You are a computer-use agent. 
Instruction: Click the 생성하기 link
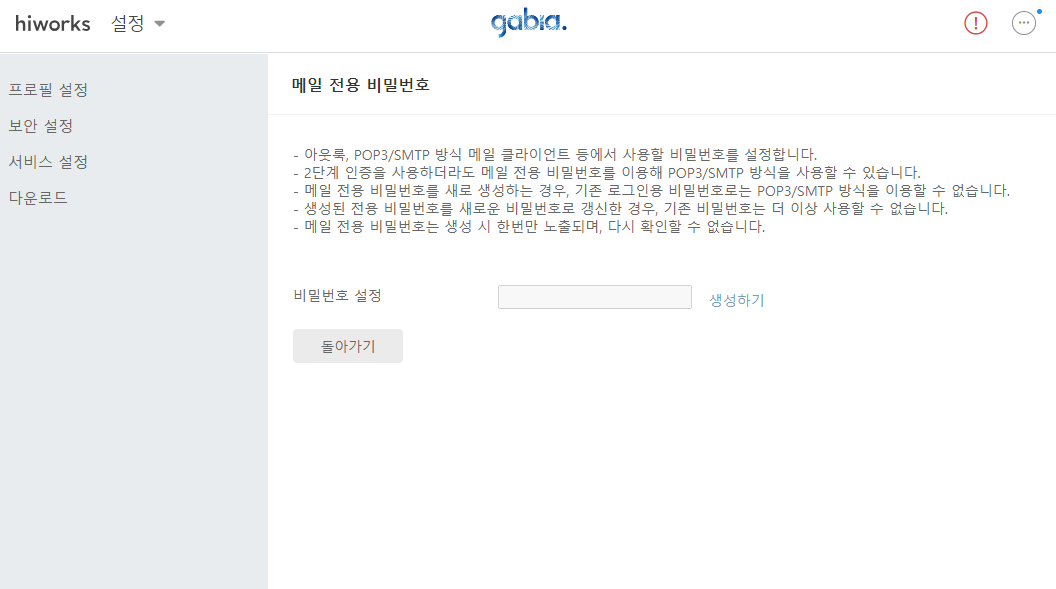tap(737, 300)
